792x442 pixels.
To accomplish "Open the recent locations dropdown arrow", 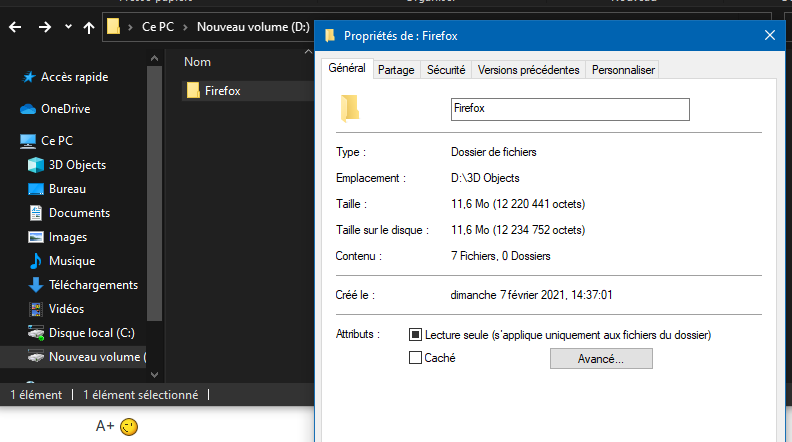I will point(68,27).
